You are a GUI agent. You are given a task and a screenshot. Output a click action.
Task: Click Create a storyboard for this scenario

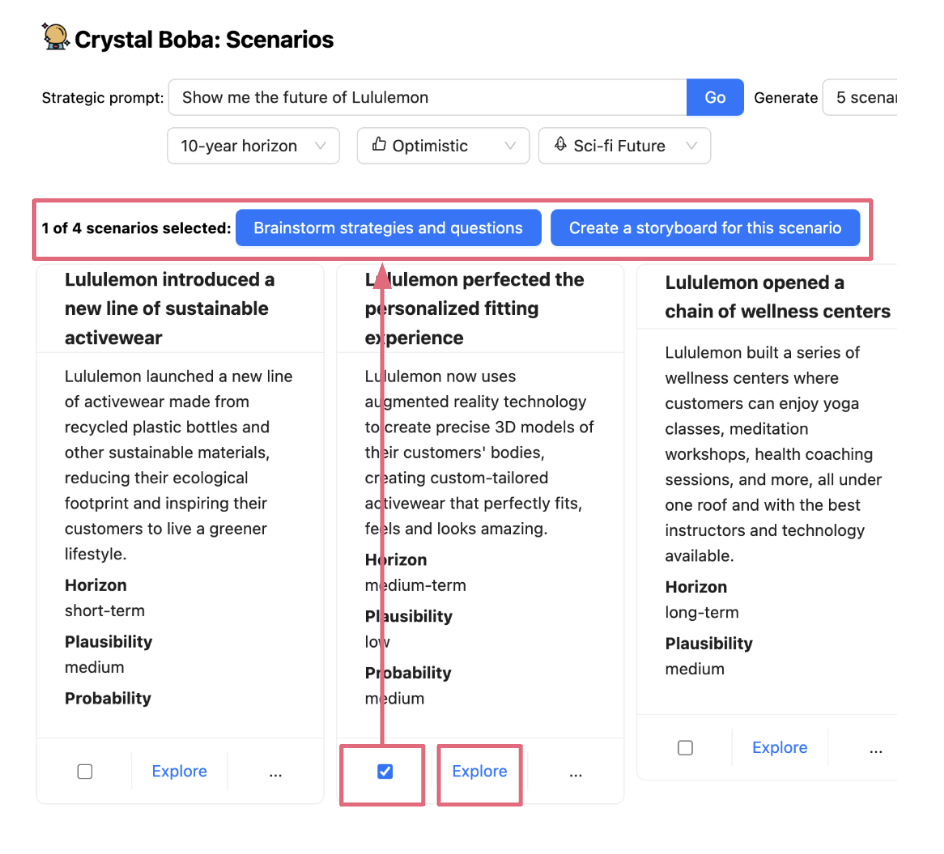pos(705,228)
